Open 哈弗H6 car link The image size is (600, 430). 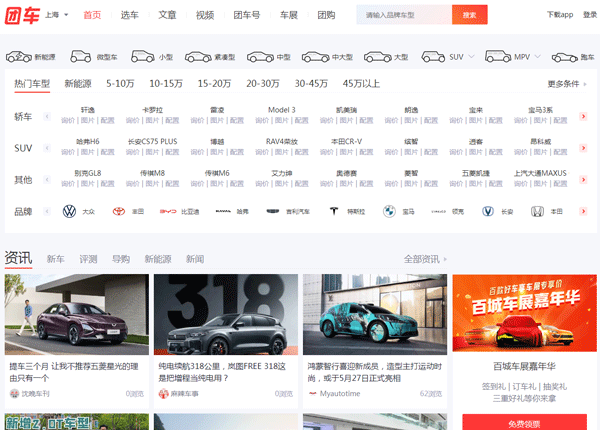coord(88,142)
